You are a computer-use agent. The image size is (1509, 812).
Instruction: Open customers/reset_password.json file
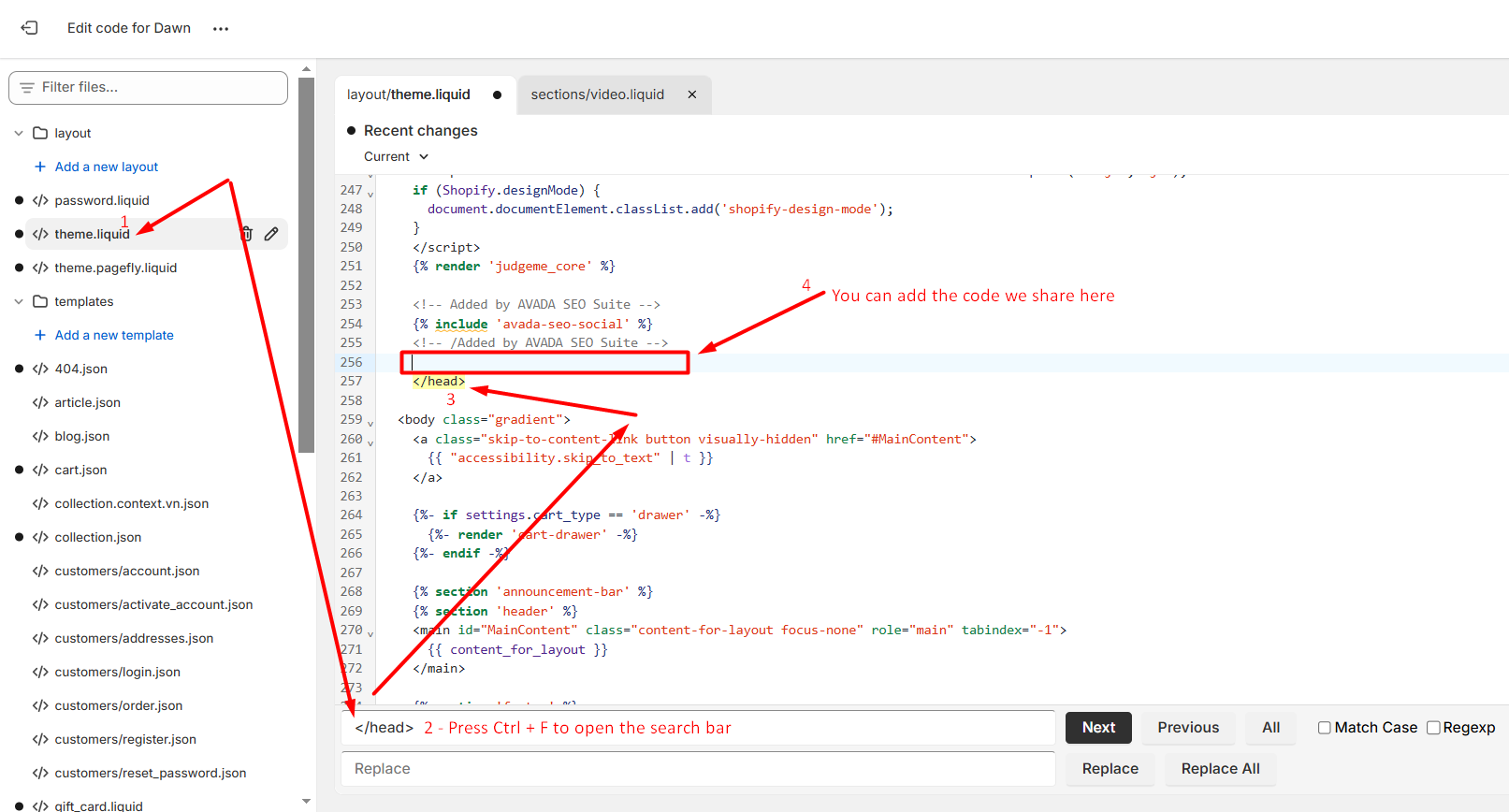(151, 773)
